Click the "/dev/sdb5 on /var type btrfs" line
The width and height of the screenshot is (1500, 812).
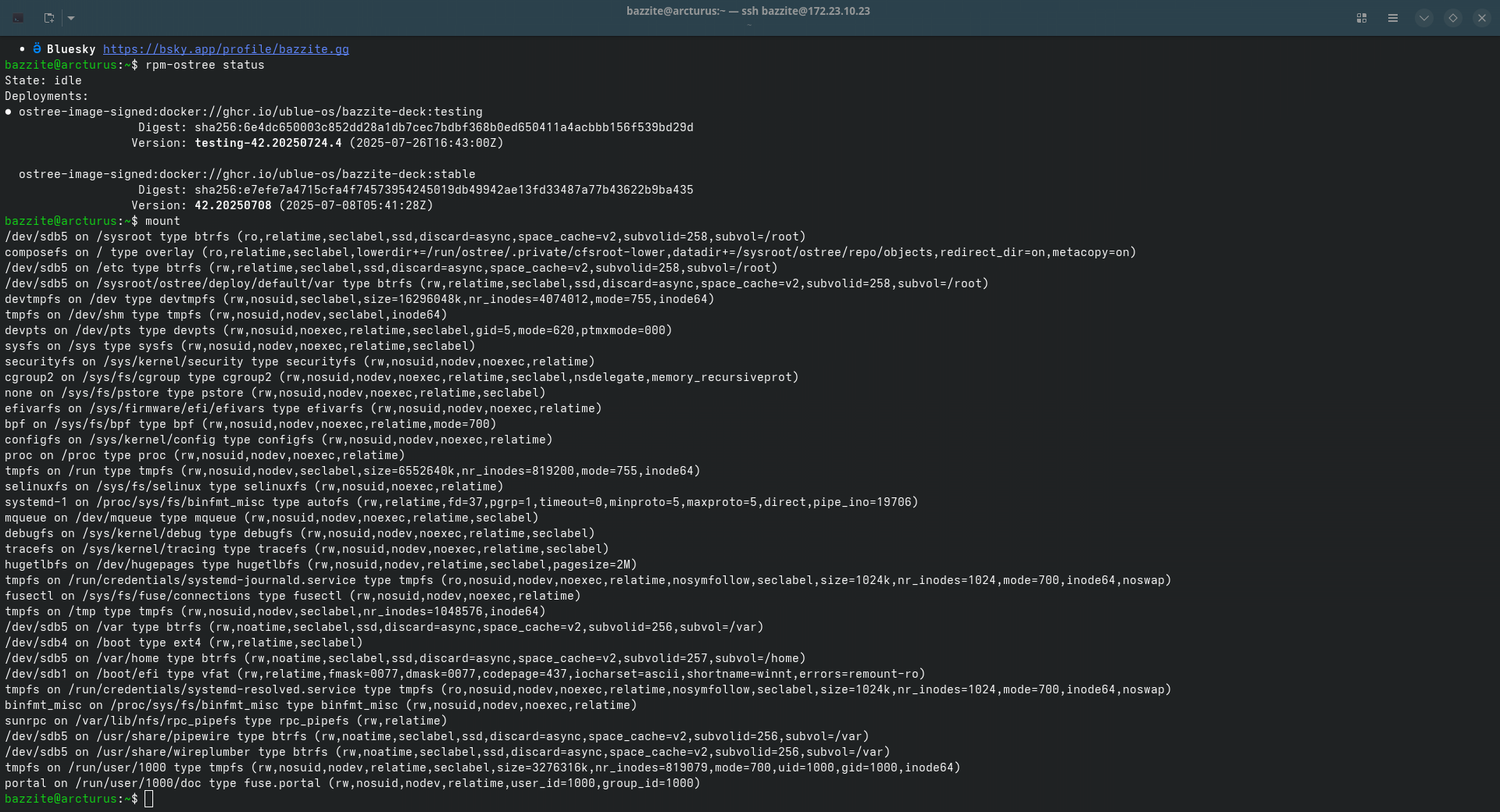point(384,627)
